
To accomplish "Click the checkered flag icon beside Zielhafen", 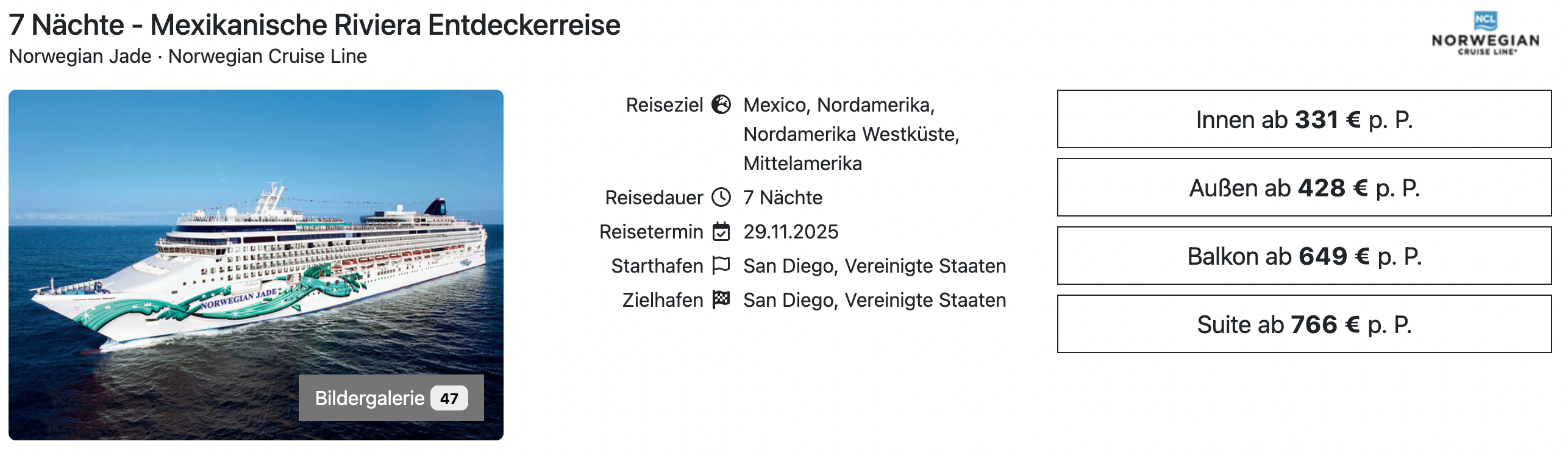I will (x=721, y=299).
